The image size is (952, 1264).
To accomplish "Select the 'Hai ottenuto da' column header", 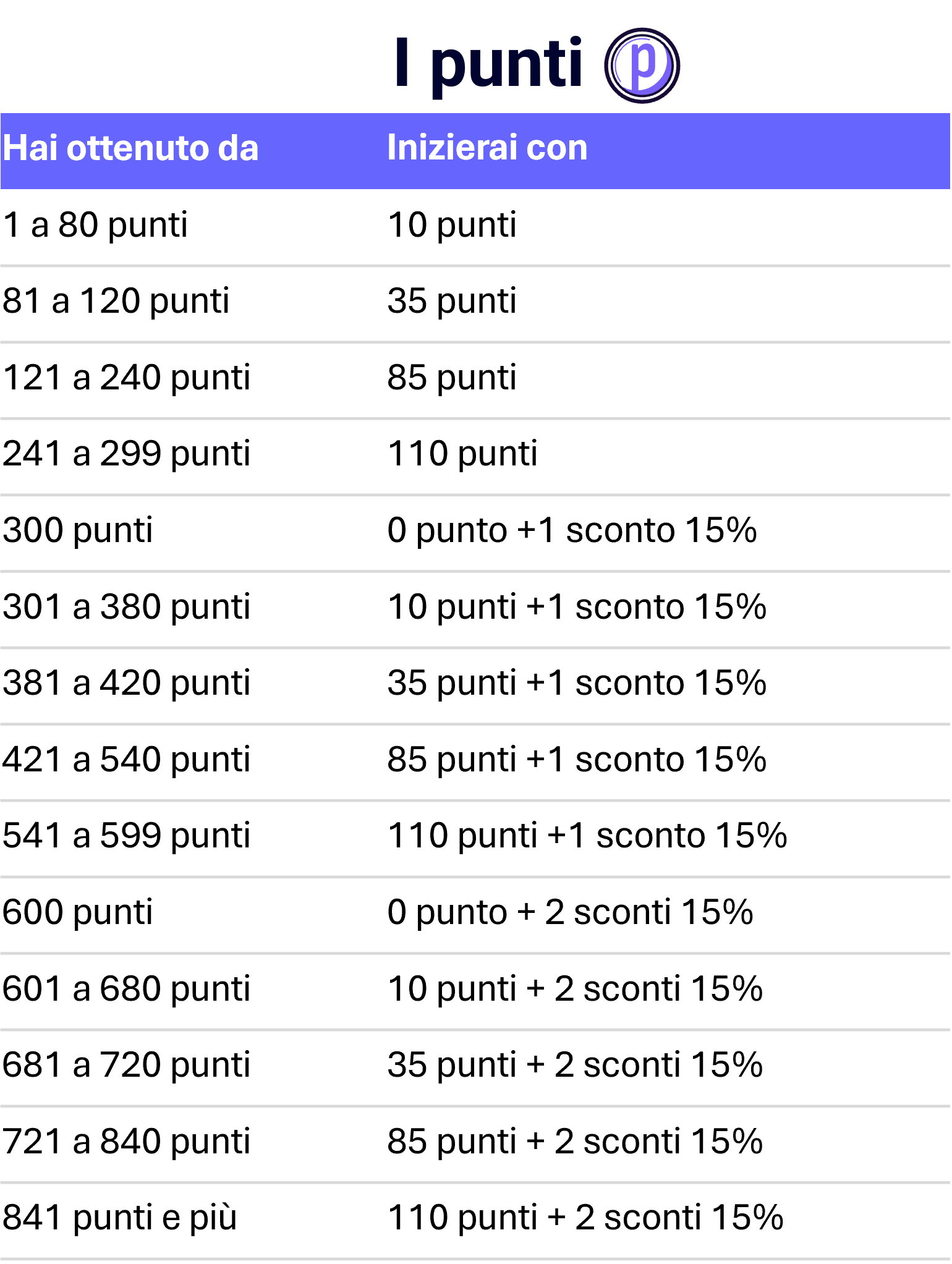I will pos(130,148).
